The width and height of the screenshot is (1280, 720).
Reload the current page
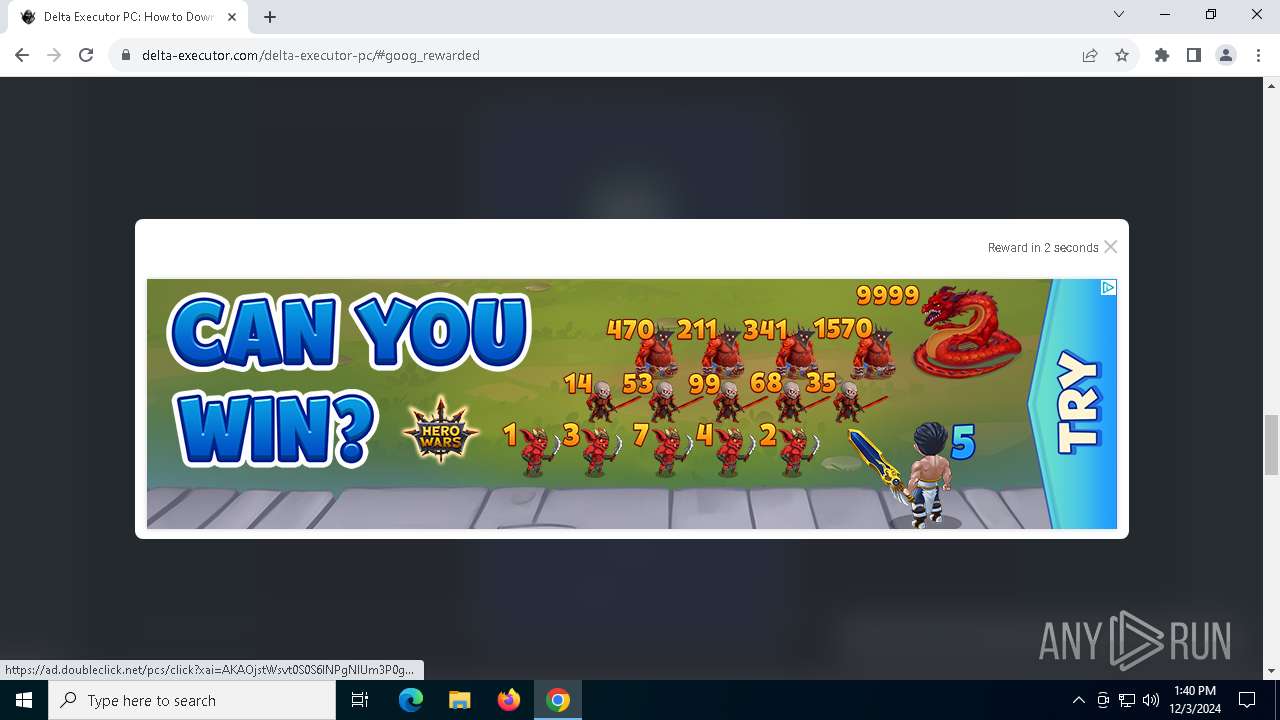(86, 55)
